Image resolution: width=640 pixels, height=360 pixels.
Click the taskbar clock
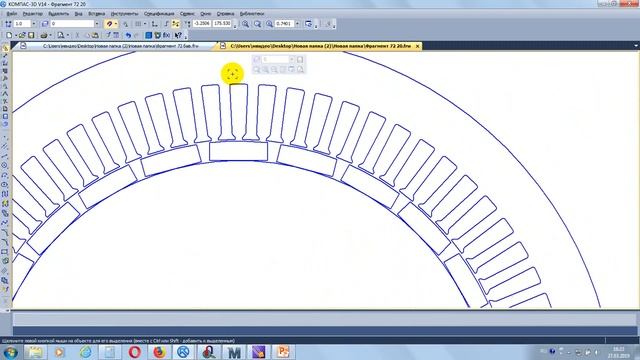point(619,352)
